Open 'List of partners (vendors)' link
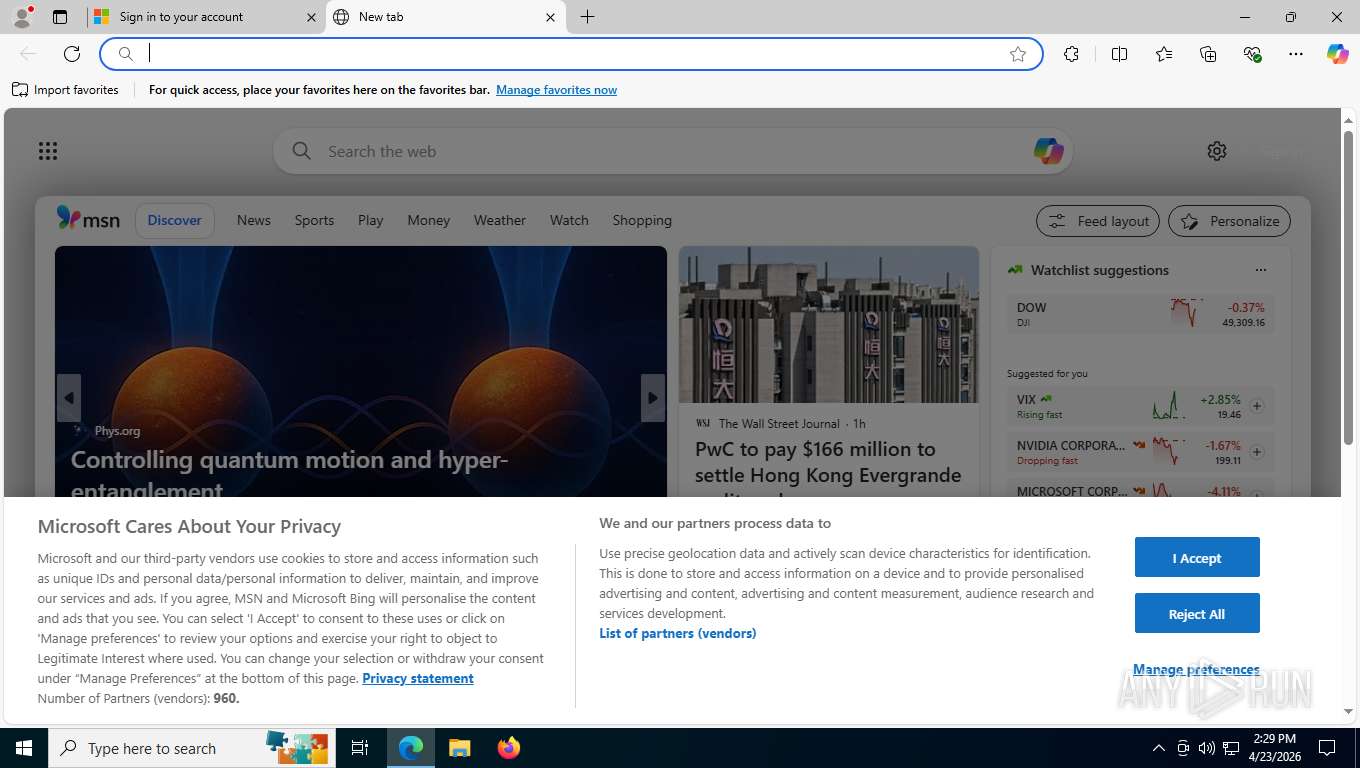This screenshot has width=1360, height=768. pyautogui.click(x=677, y=633)
